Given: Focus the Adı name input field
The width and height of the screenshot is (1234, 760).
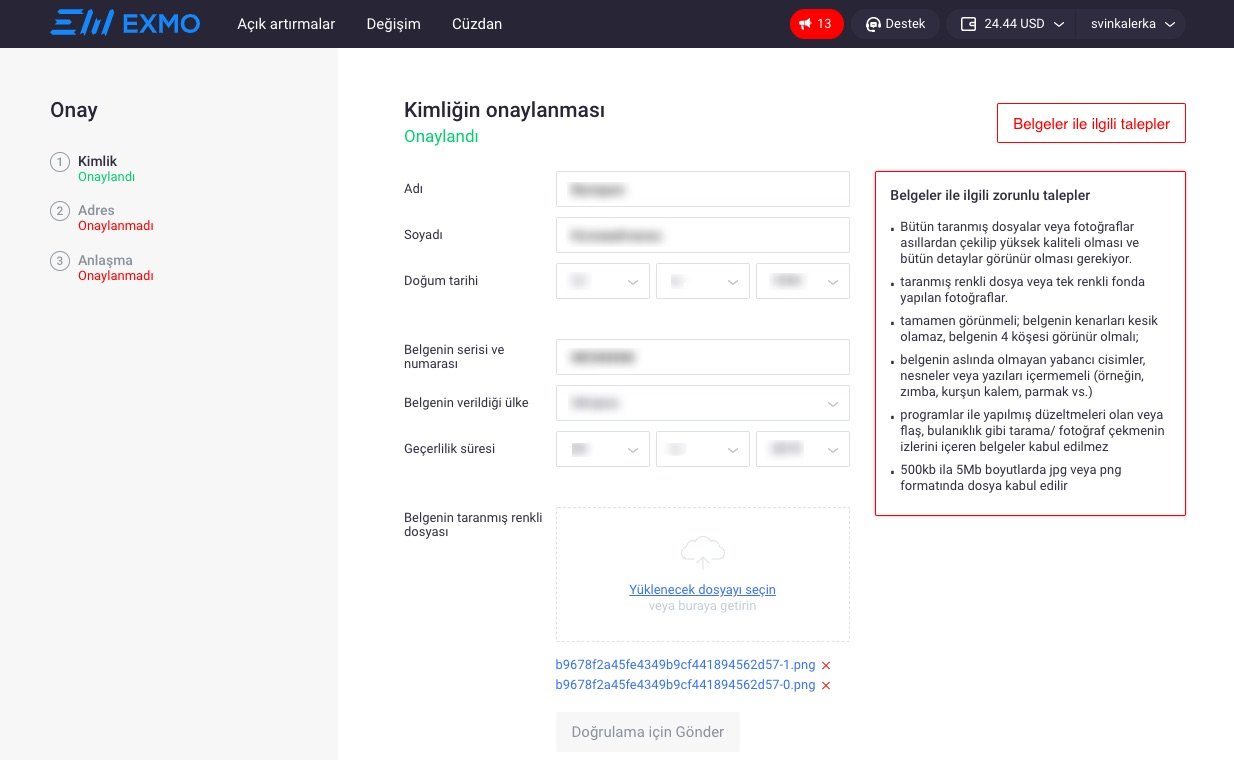Looking at the screenshot, I should point(702,189).
